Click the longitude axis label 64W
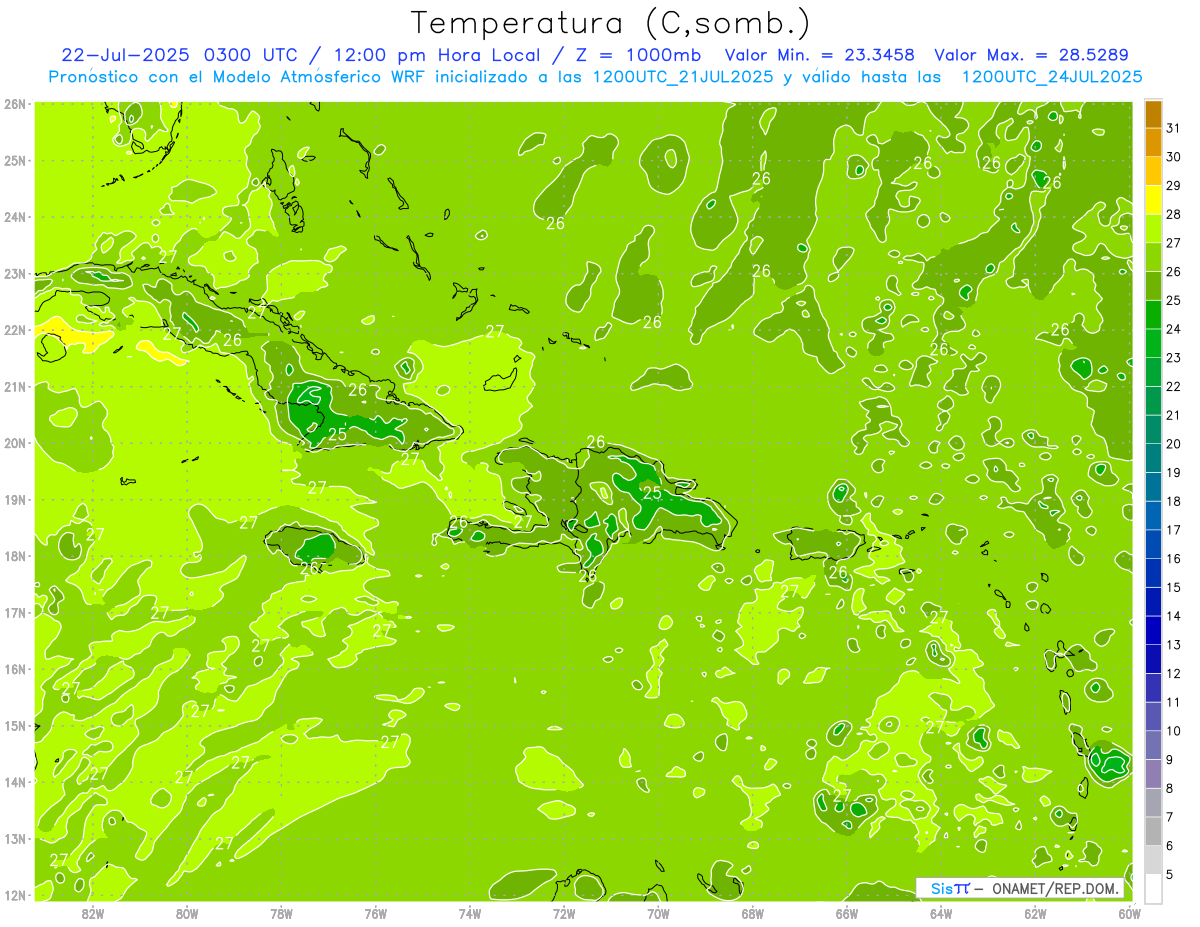Image resolution: width=1200 pixels, height=927 pixels. click(x=941, y=913)
